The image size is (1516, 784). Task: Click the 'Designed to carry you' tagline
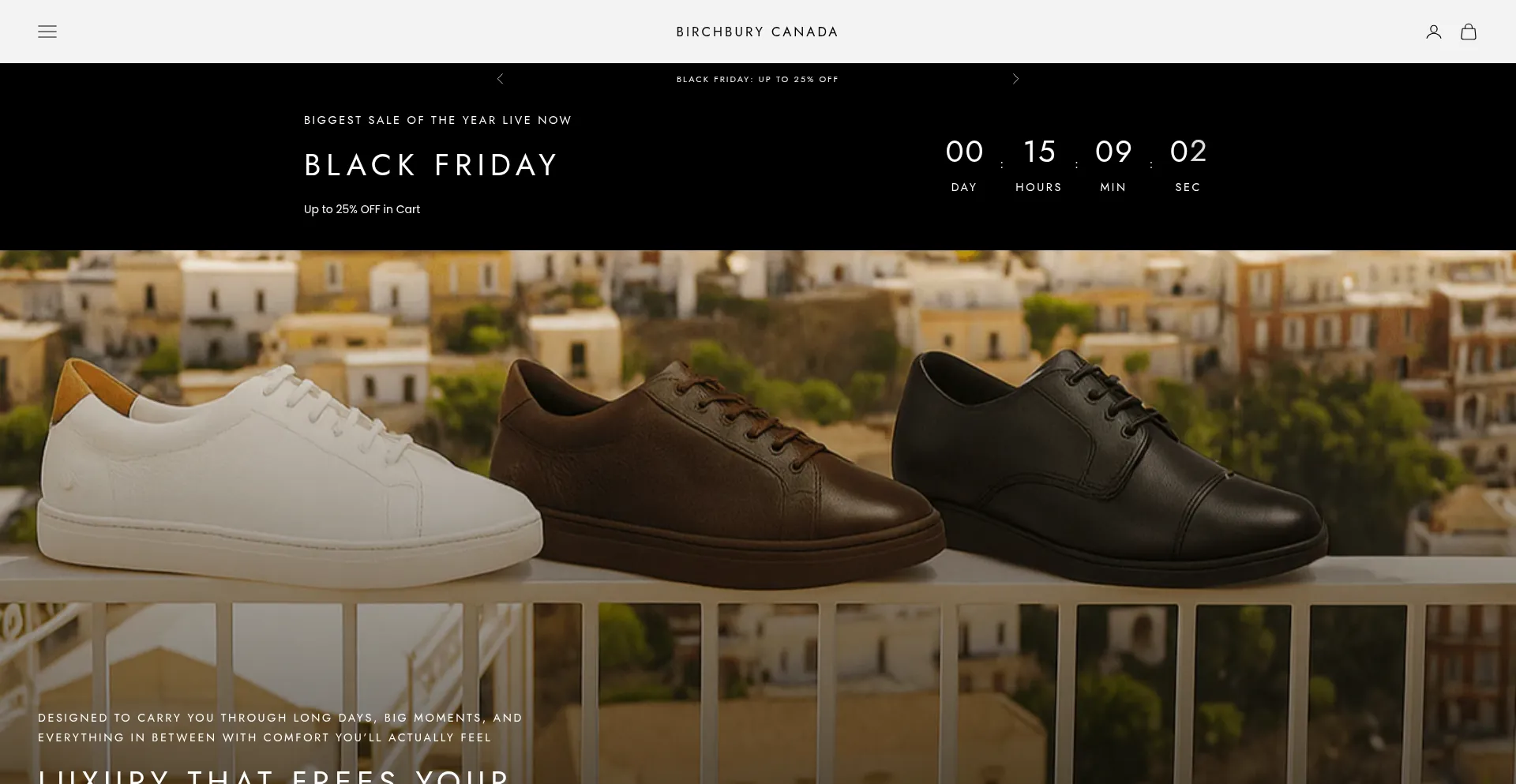[280, 727]
